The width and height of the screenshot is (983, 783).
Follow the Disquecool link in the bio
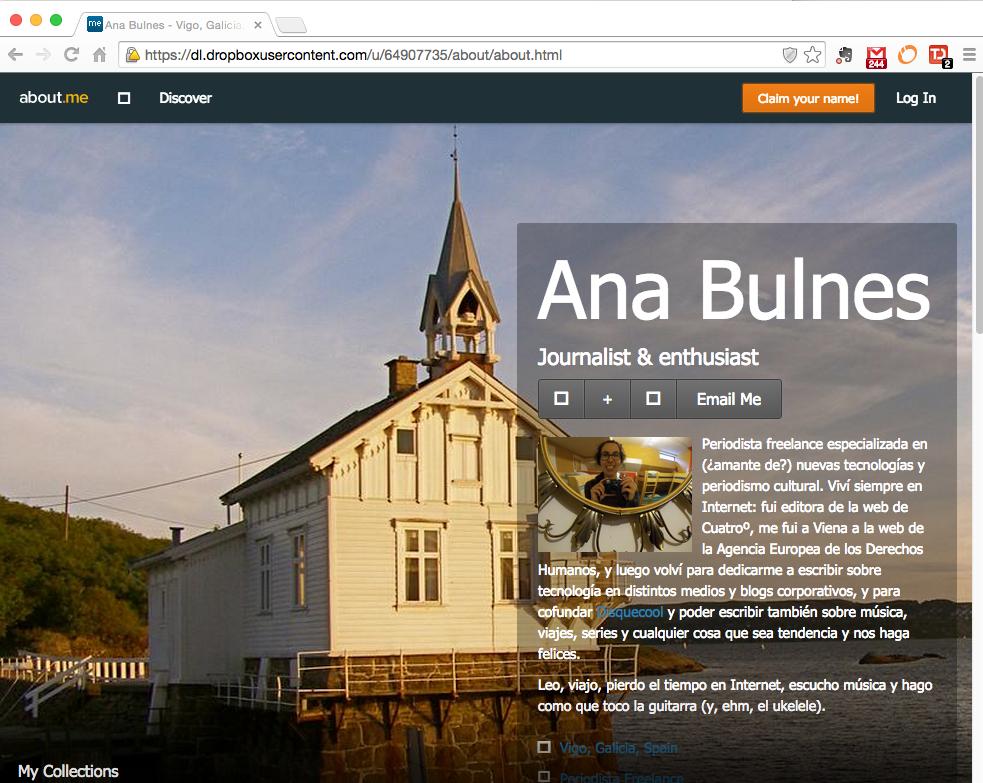point(629,612)
